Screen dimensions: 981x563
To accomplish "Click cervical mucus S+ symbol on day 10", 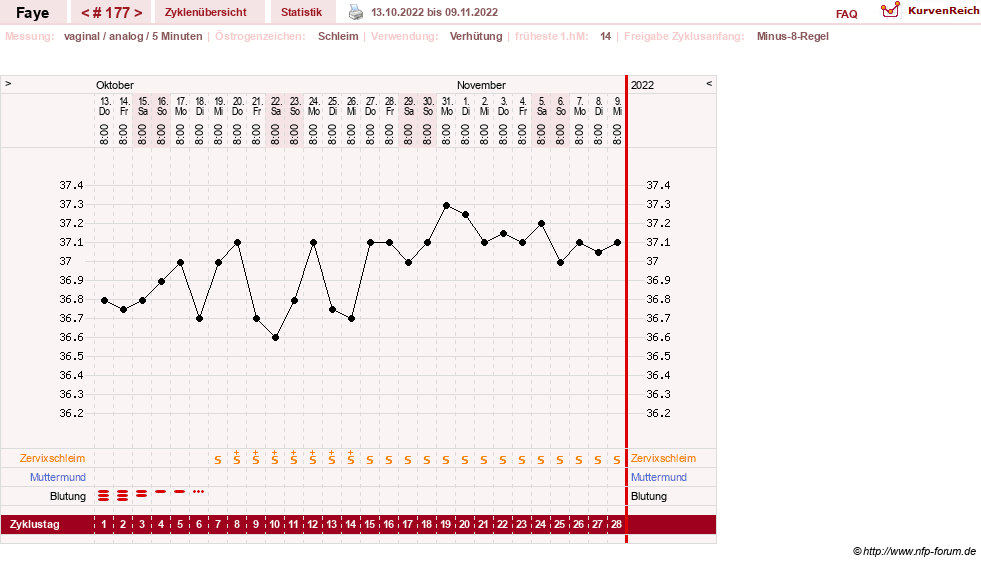I will click(x=275, y=457).
